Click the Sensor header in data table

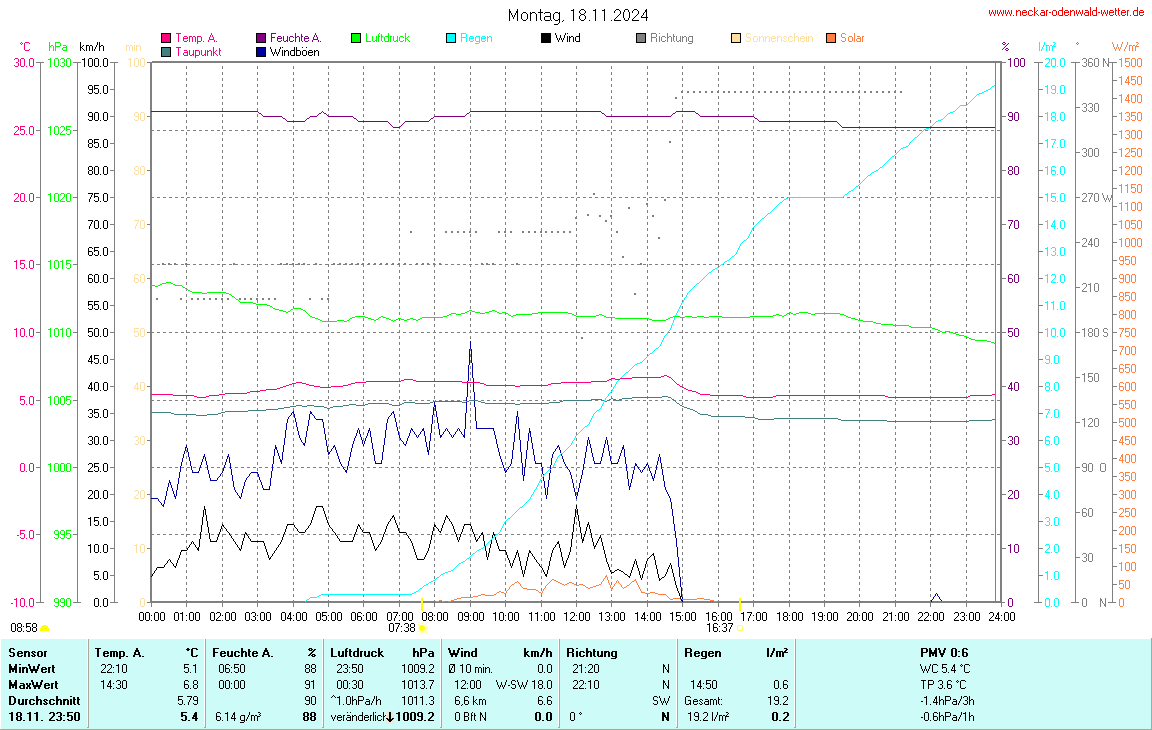click(28, 652)
